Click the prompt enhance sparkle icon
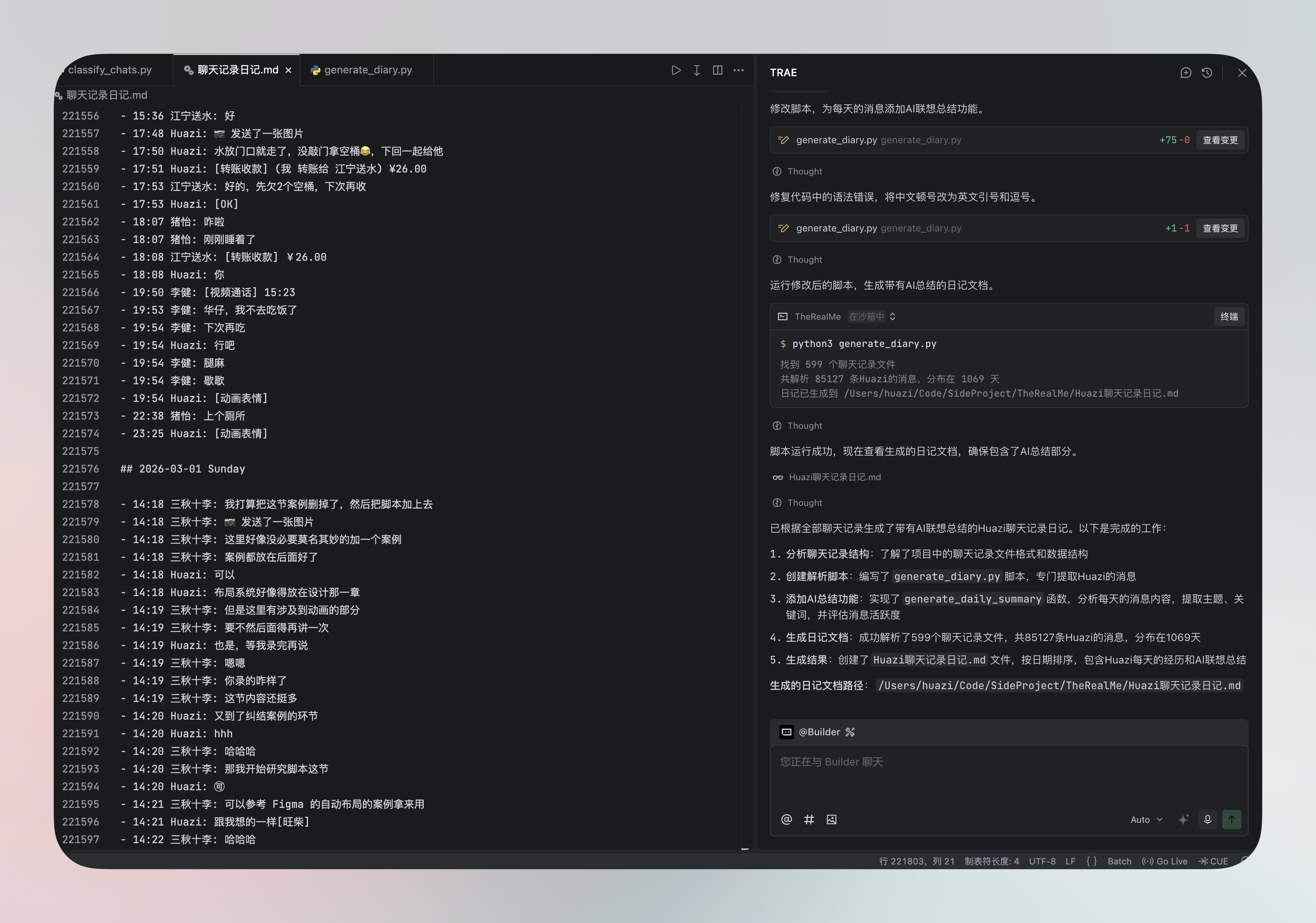This screenshot has height=923, width=1316. (1183, 819)
